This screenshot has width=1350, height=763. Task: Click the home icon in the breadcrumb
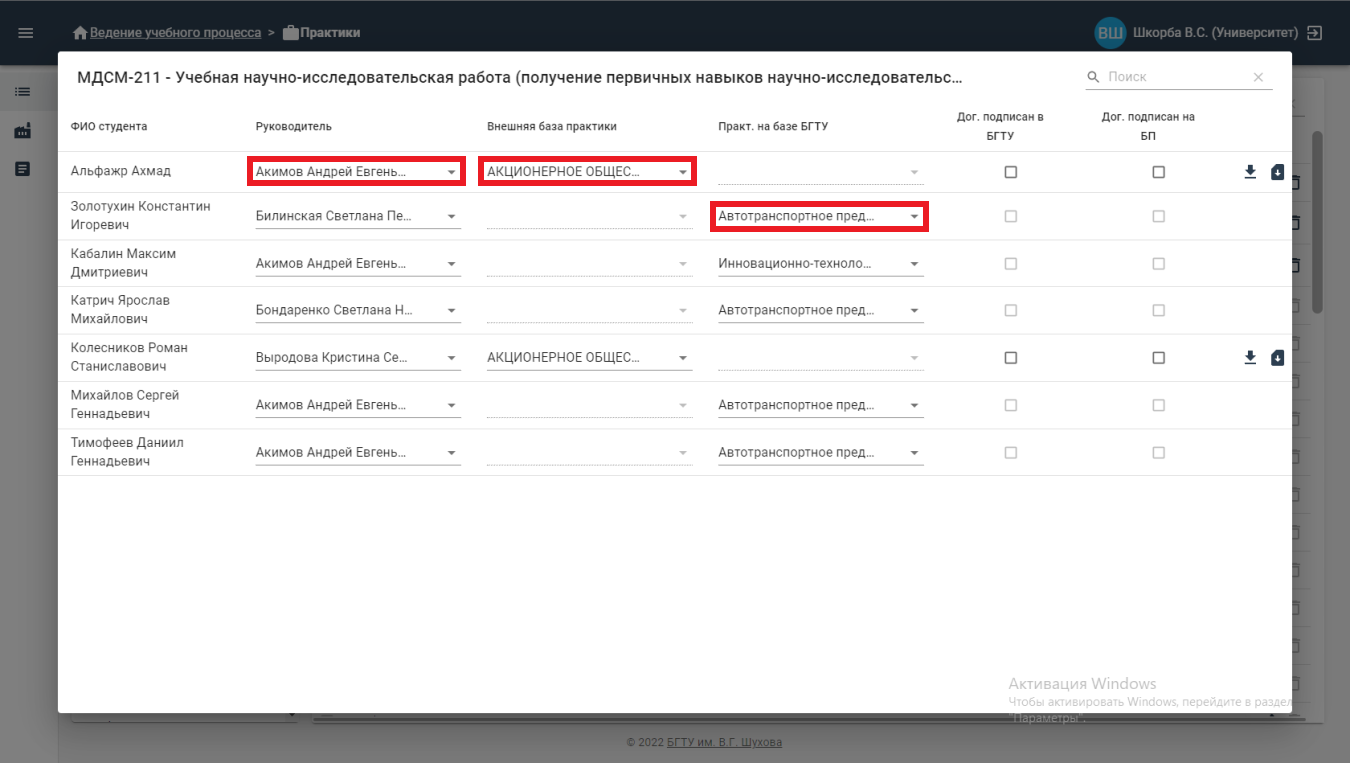pyautogui.click(x=81, y=33)
